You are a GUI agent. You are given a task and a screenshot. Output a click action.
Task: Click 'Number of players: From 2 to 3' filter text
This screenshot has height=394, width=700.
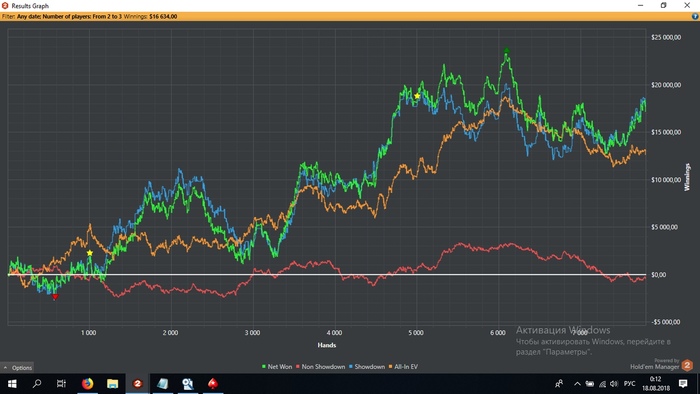coord(82,17)
